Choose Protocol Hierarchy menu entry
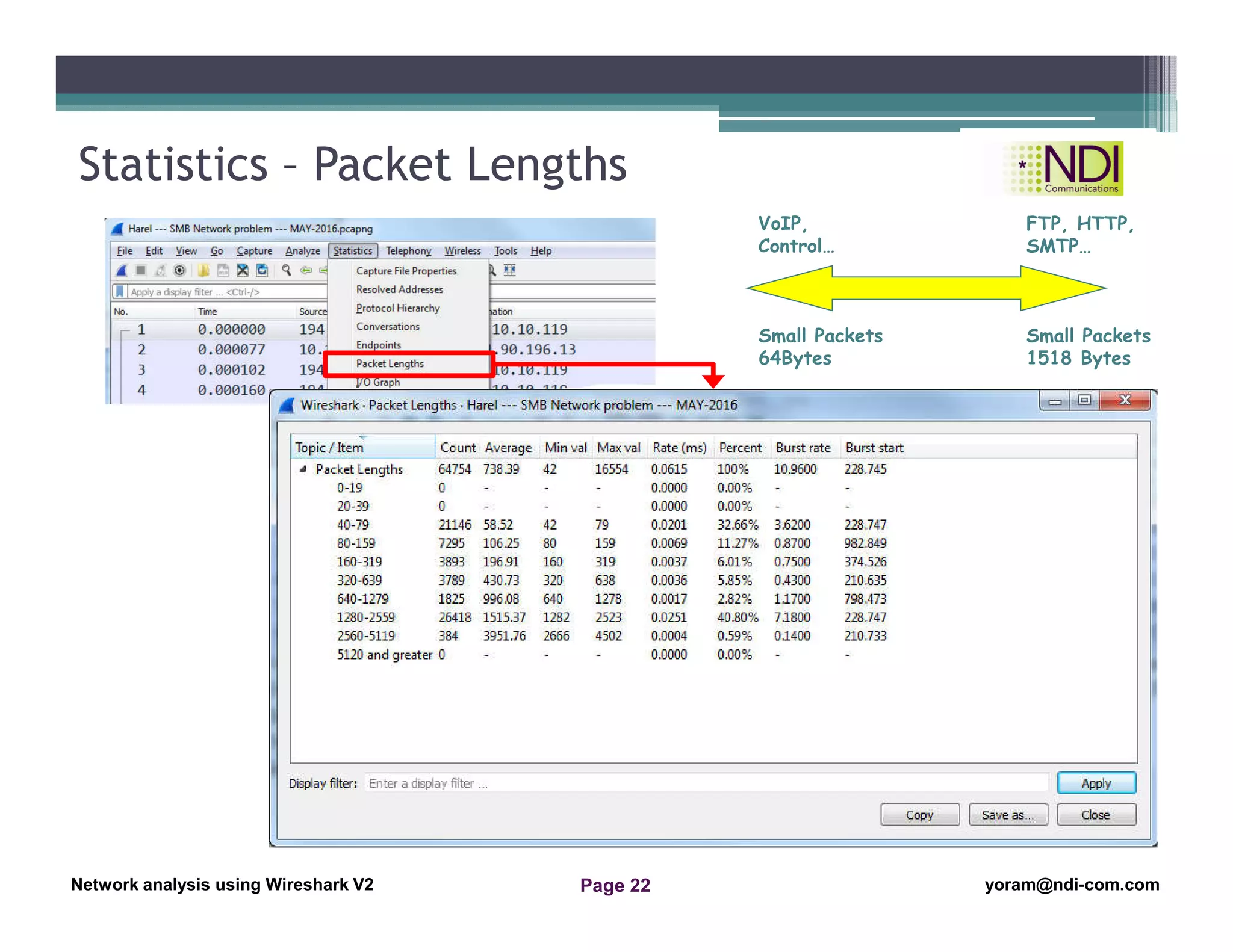The height and width of the screenshot is (952, 1233). point(398,308)
